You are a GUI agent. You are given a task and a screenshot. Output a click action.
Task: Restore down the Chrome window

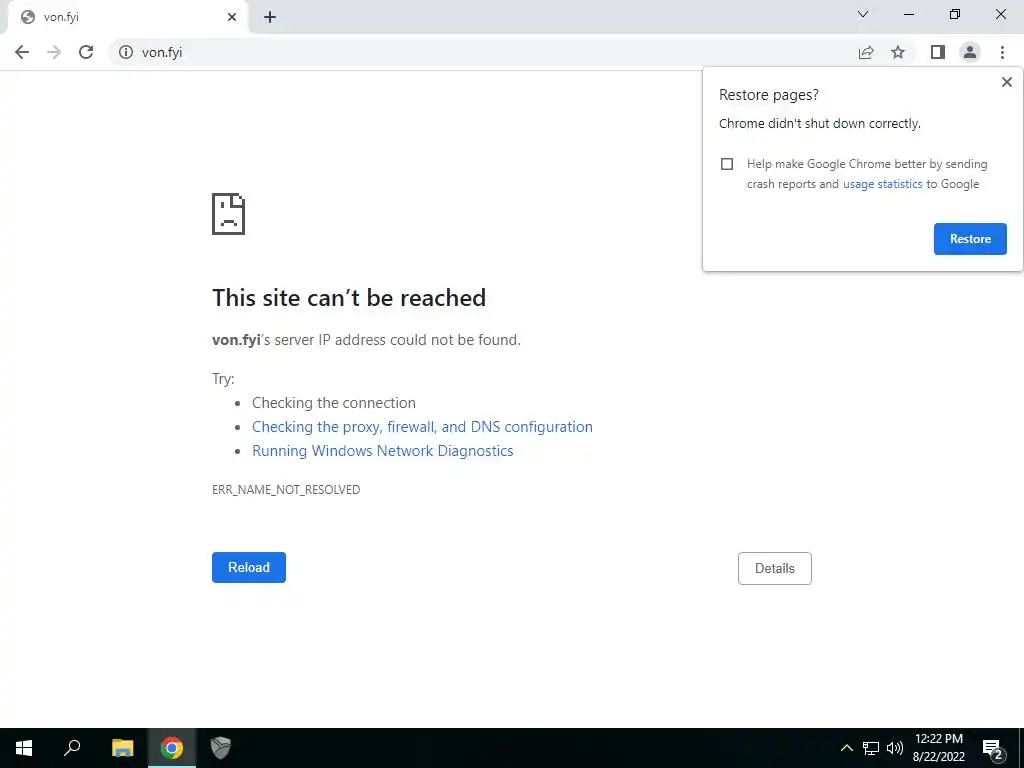coord(955,14)
